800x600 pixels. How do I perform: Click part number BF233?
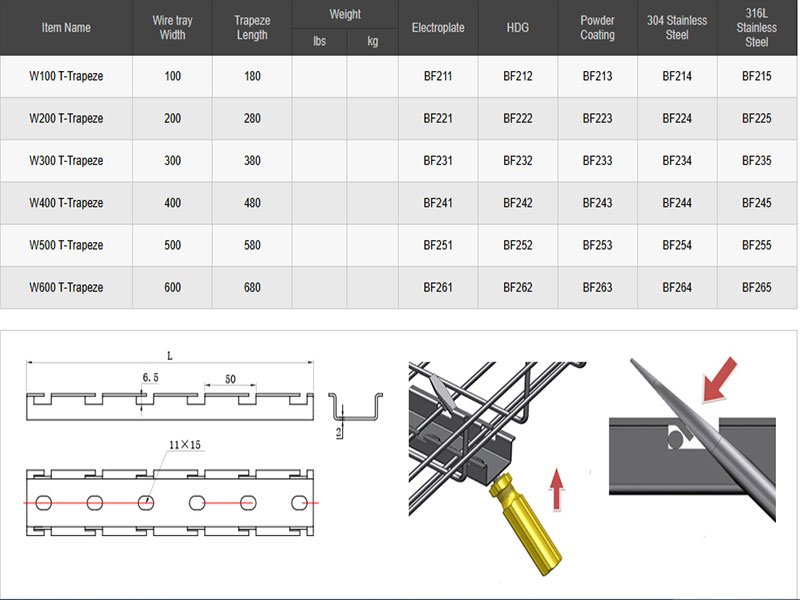[597, 161]
